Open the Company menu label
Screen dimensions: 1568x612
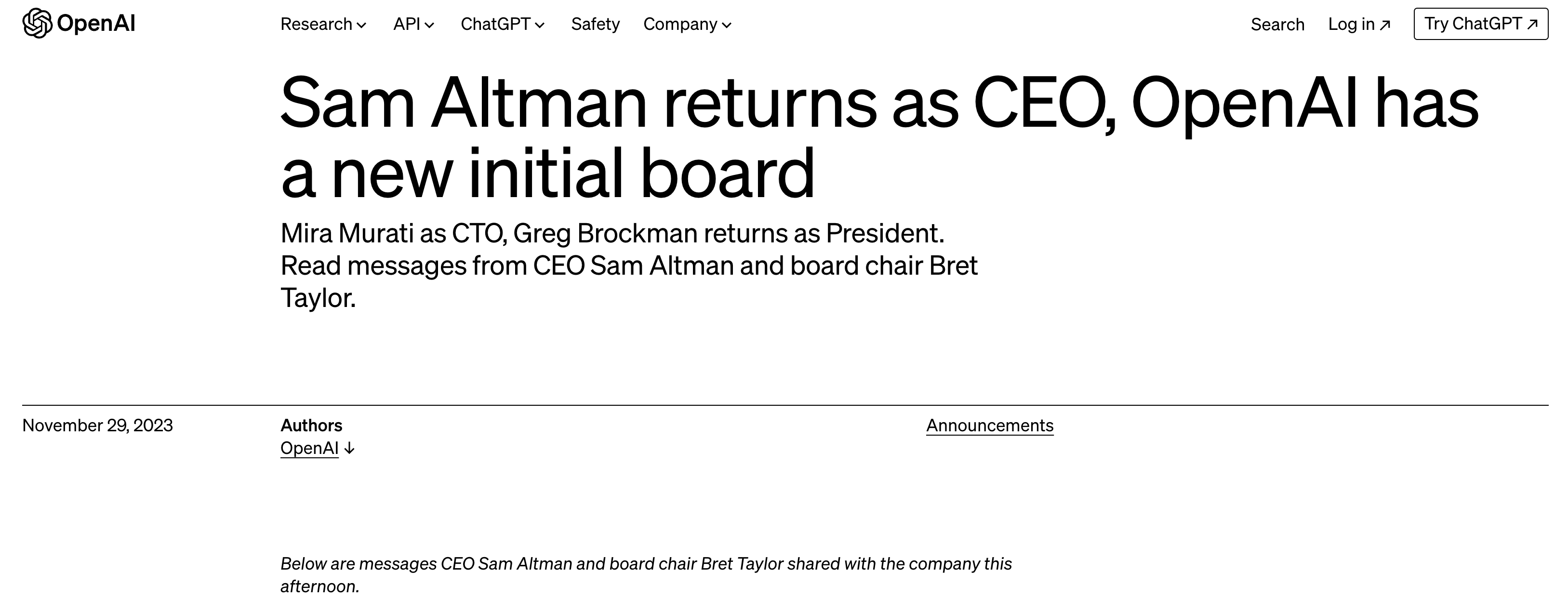[680, 25]
